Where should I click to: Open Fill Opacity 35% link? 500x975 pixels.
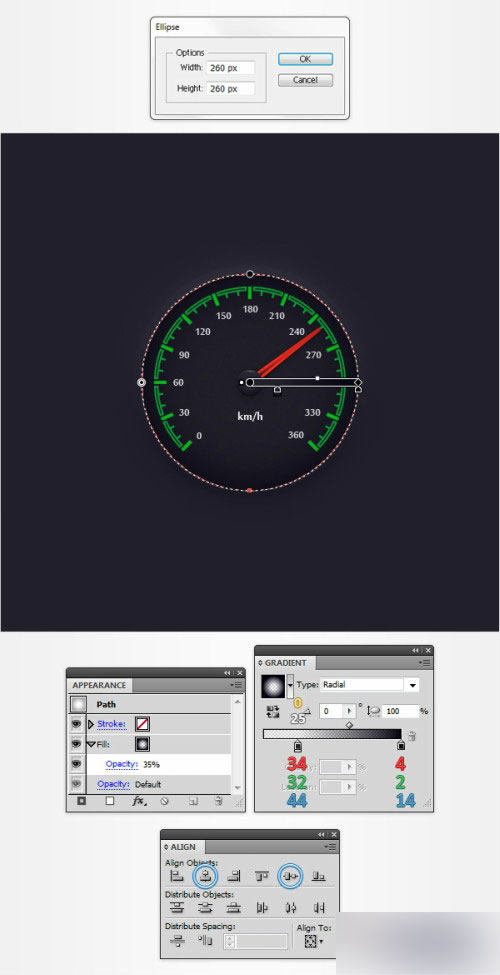(x=121, y=764)
